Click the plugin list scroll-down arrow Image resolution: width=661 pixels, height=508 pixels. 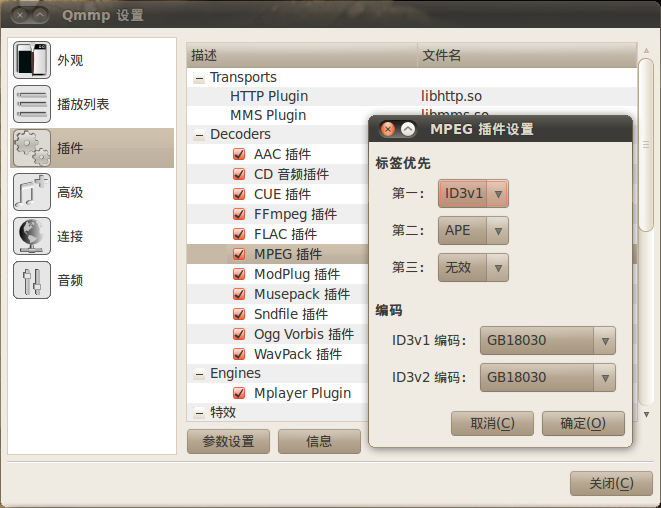click(x=646, y=414)
